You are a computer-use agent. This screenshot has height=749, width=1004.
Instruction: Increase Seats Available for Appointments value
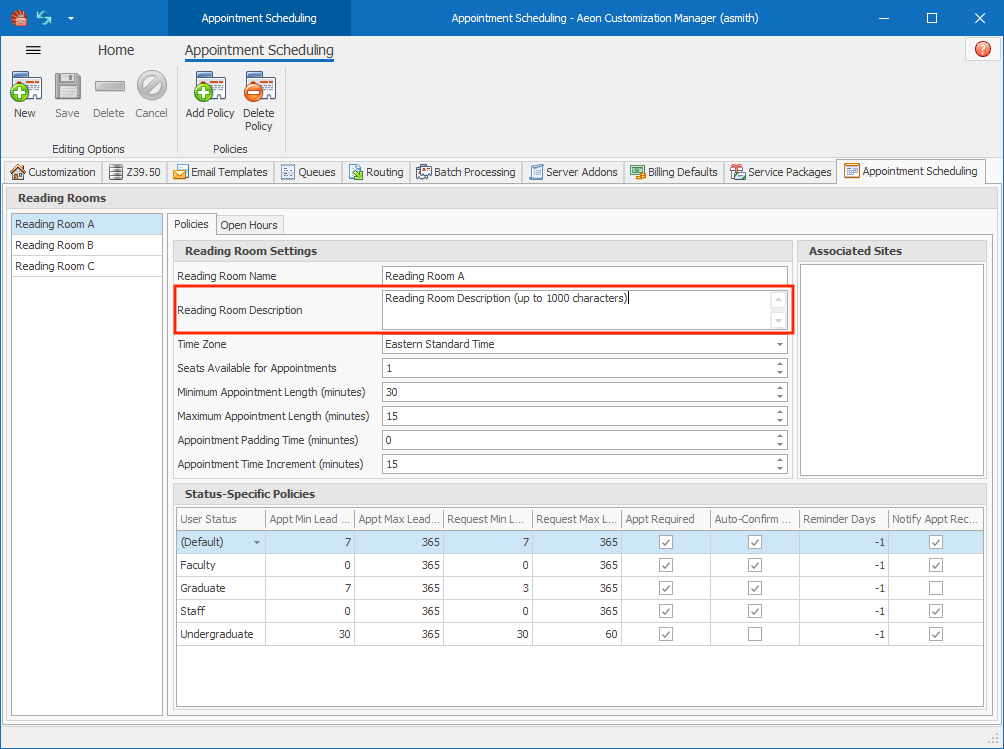click(780, 364)
